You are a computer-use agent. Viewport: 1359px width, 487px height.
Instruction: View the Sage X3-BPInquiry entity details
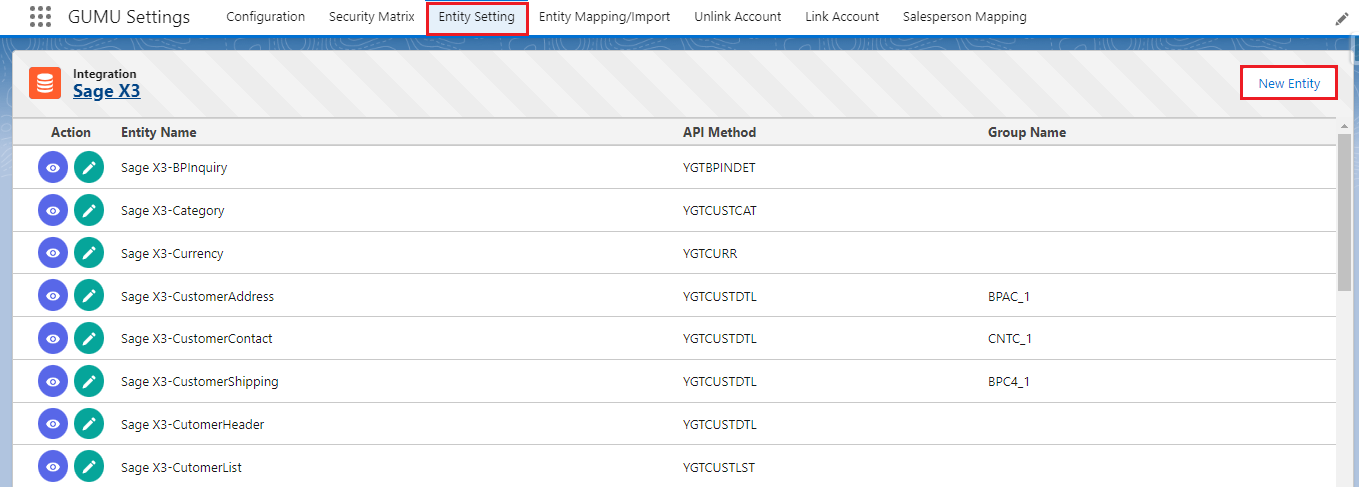pyautogui.click(x=53, y=168)
